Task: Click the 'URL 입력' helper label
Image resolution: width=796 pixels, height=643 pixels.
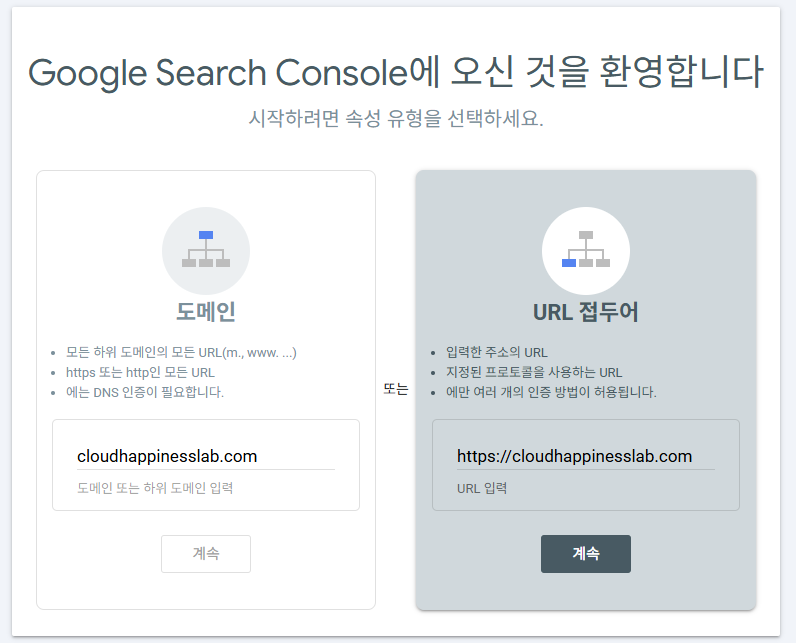Action: click(x=482, y=489)
